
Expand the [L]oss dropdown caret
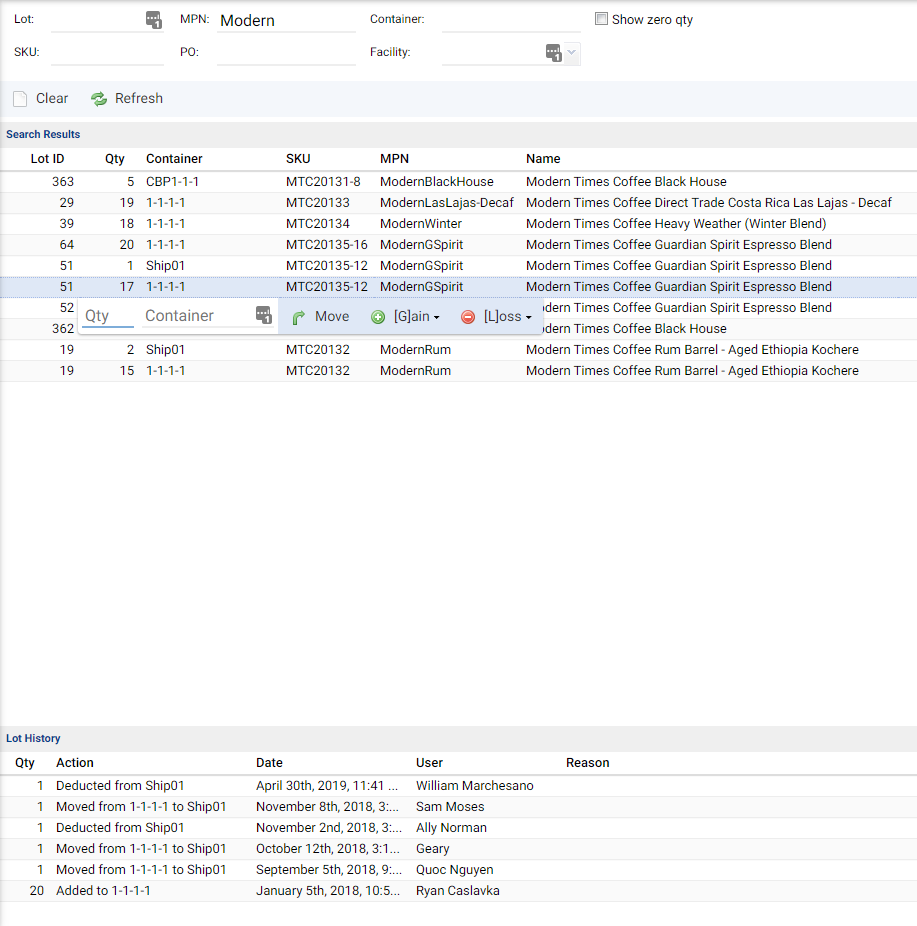(x=528, y=318)
